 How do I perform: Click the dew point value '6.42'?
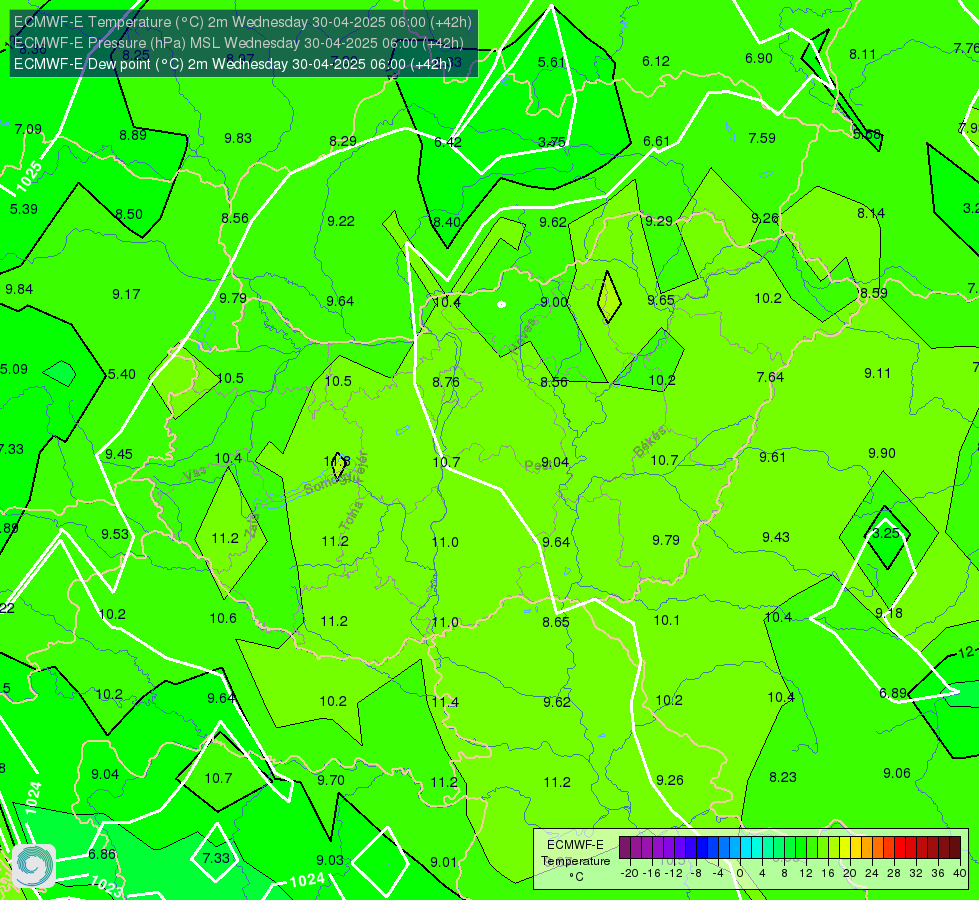click(x=448, y=142)
